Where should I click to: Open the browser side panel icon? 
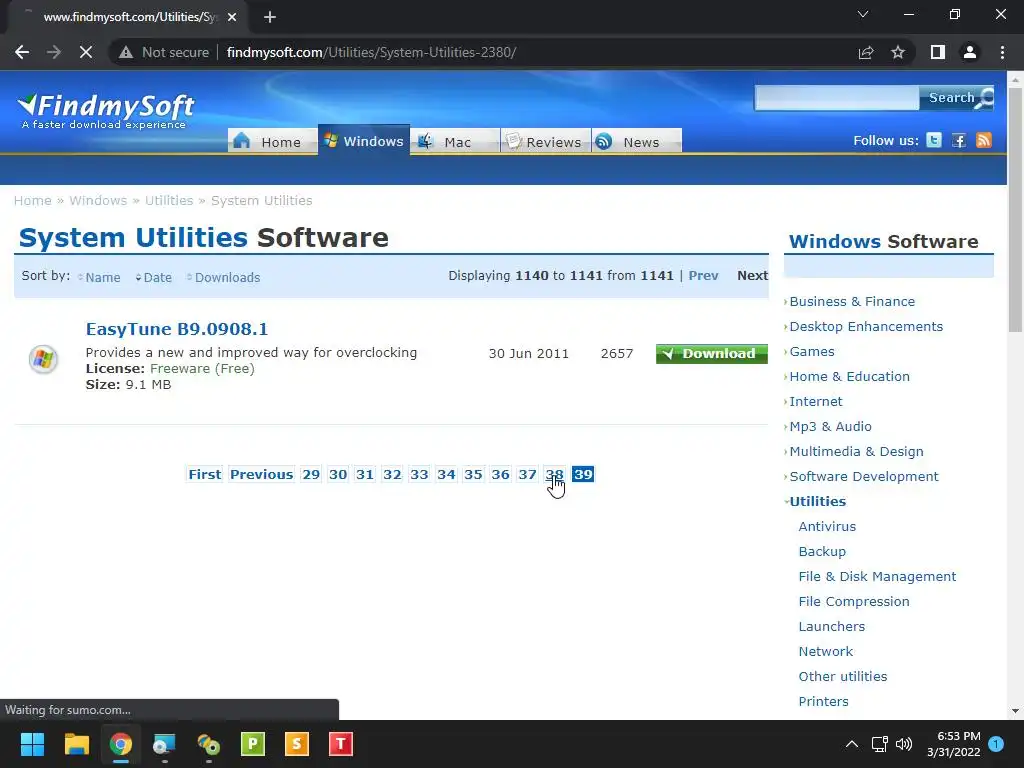coord(938,52)
